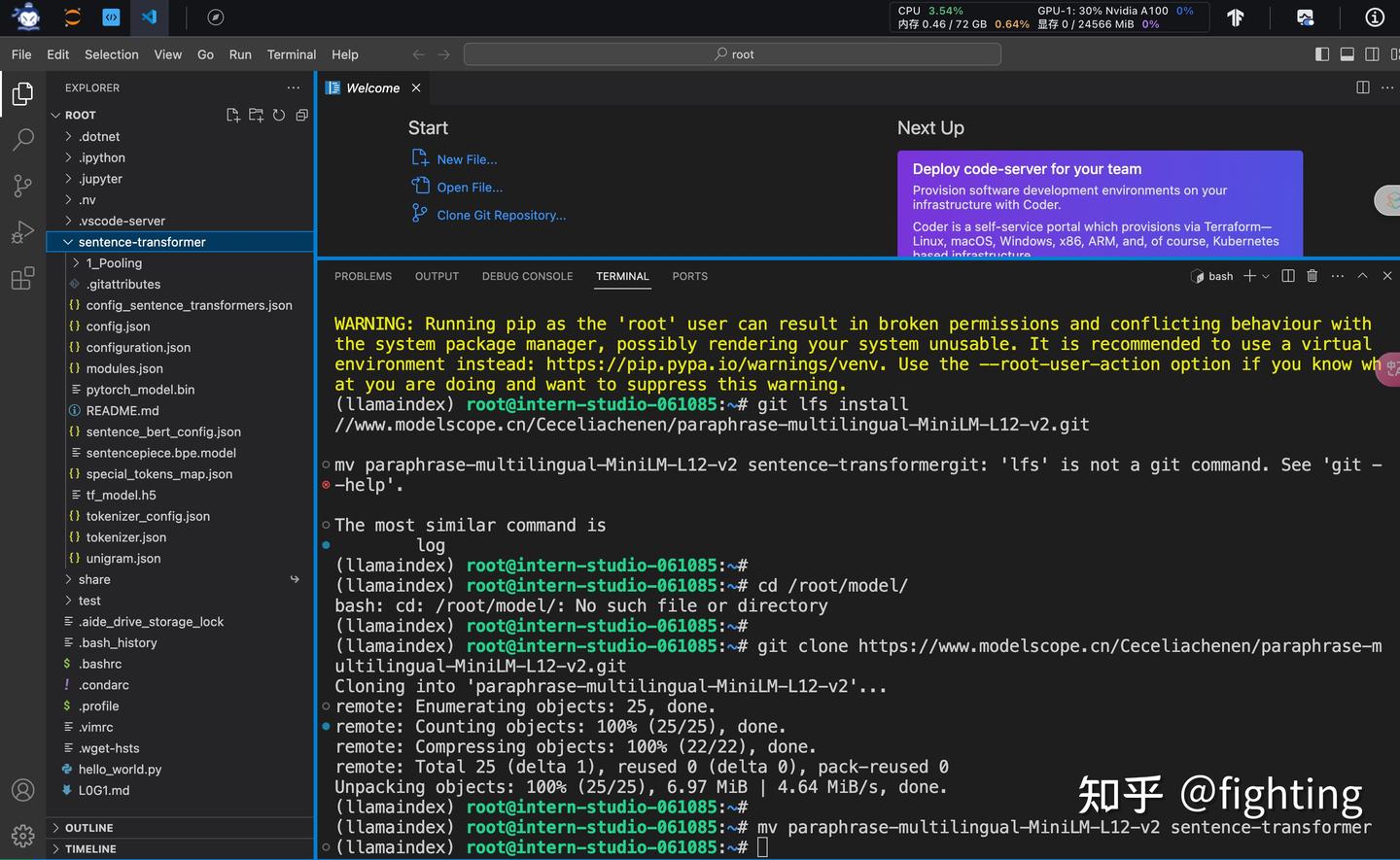1400x860 pixels.
Task: Toggle secondary side bar visibility
Action: tap(1372, 54)
